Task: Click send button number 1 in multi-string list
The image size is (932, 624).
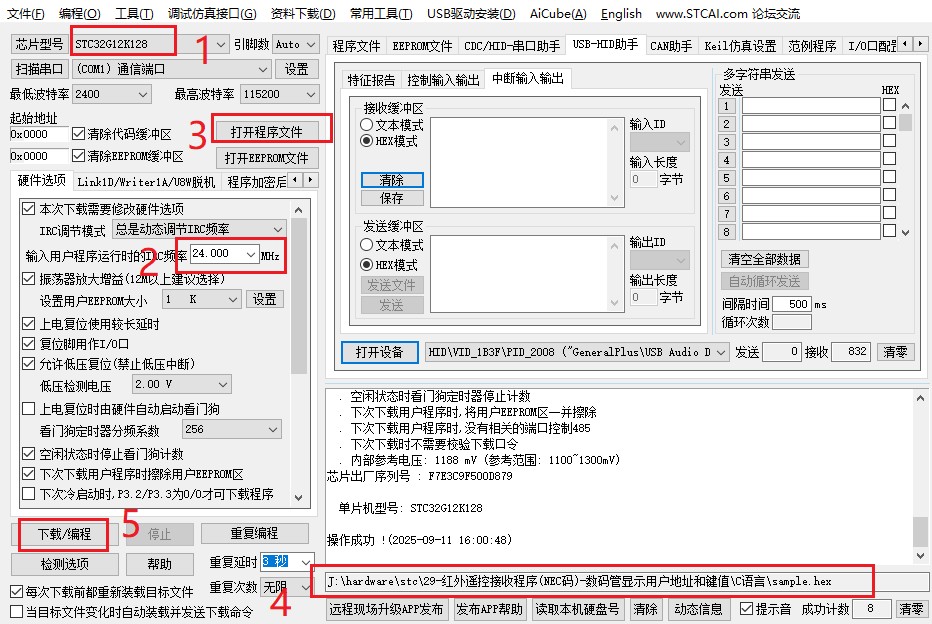Action: click(727, 106)
